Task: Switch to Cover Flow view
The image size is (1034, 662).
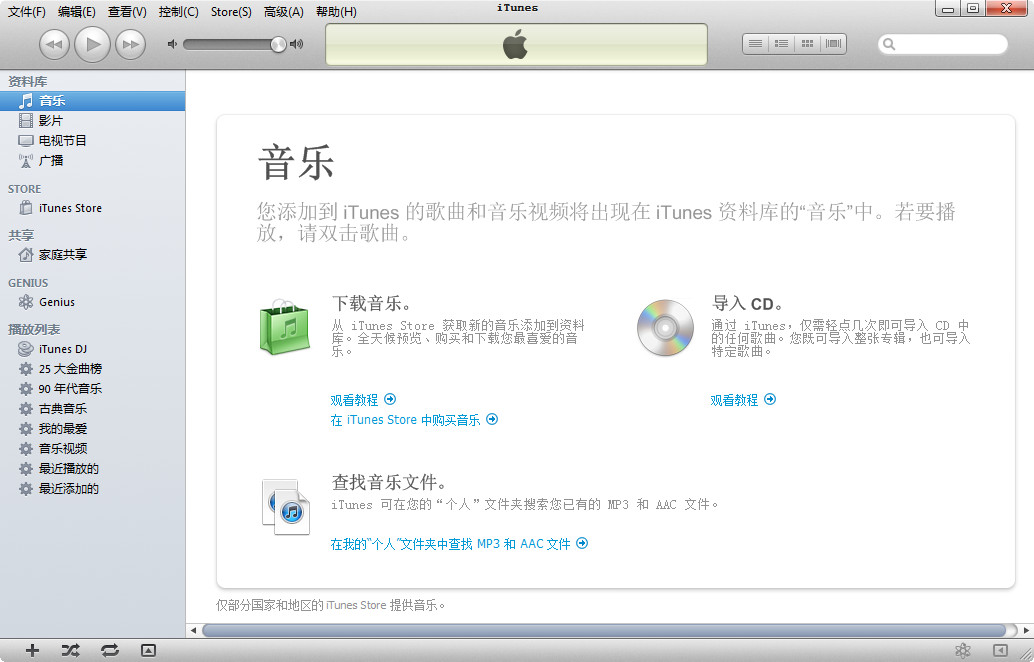Action: click(834, 44)
